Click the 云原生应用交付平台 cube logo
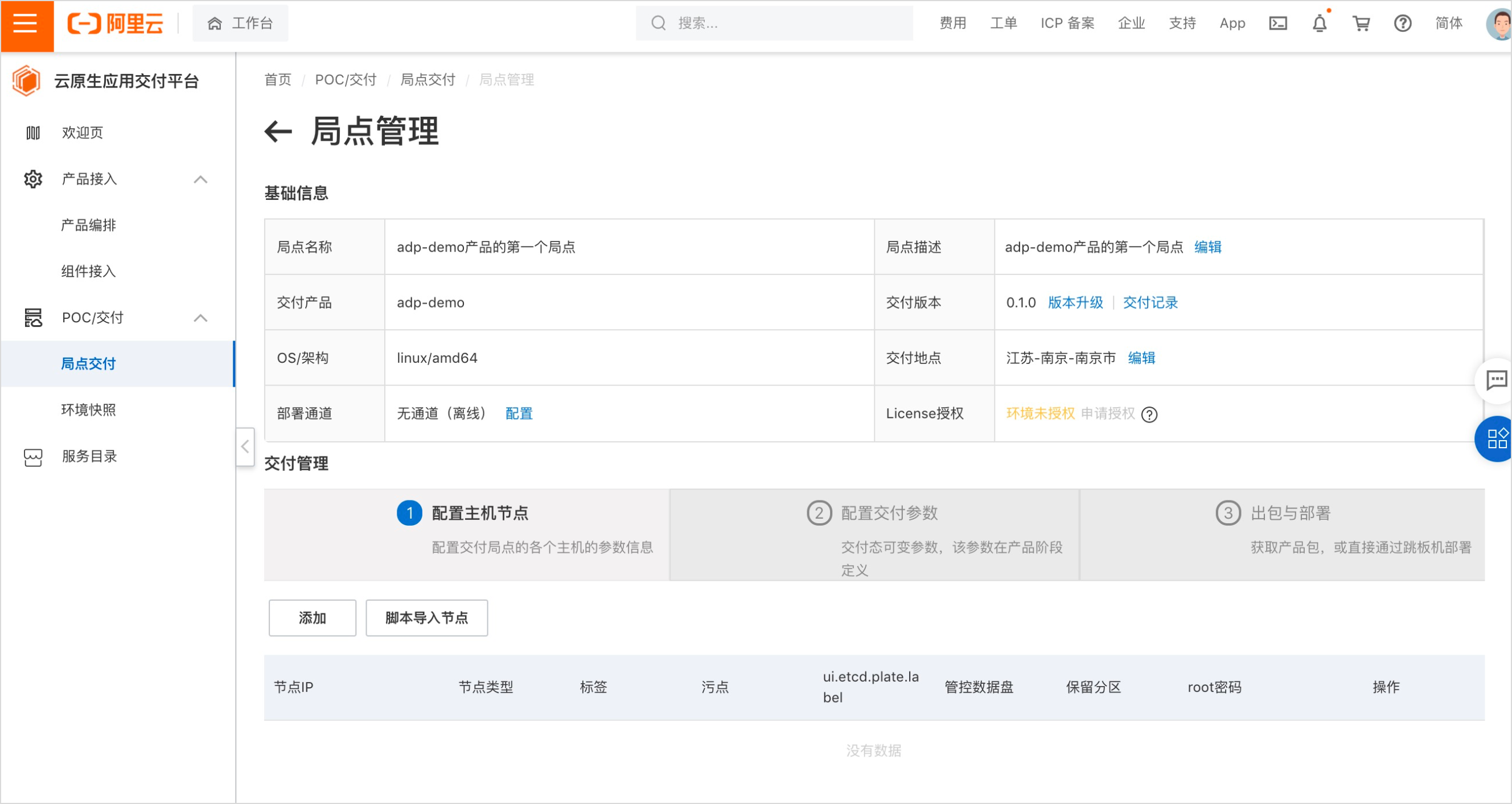Screen dimensions: 1512x804 26,81
